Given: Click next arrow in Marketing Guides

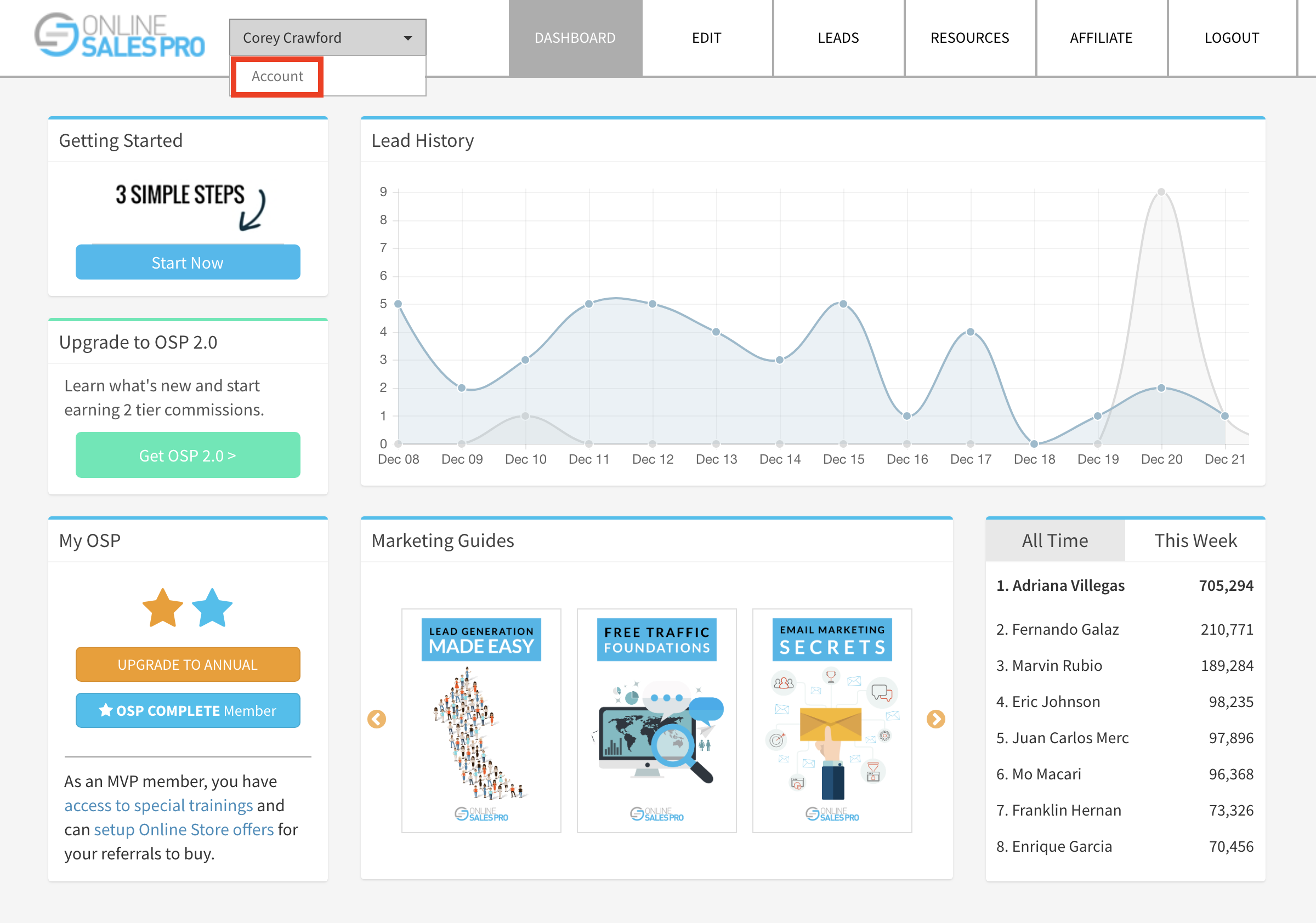Looking at the screenshot, I should pyautogui.click(x=936, y=719).
